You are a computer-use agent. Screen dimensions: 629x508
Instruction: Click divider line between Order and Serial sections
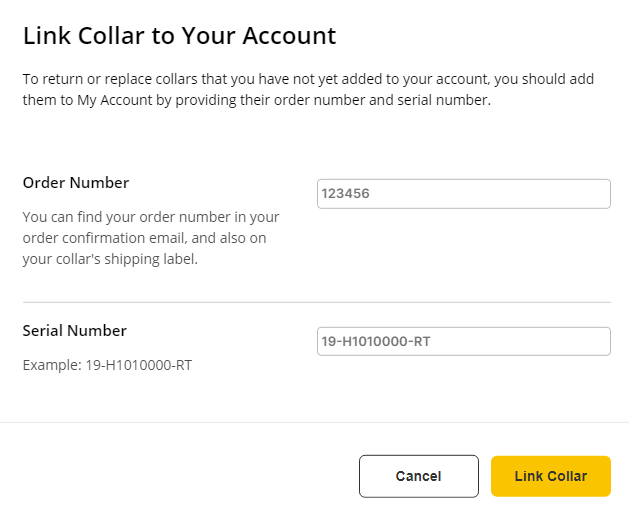(x=316, y=302)
